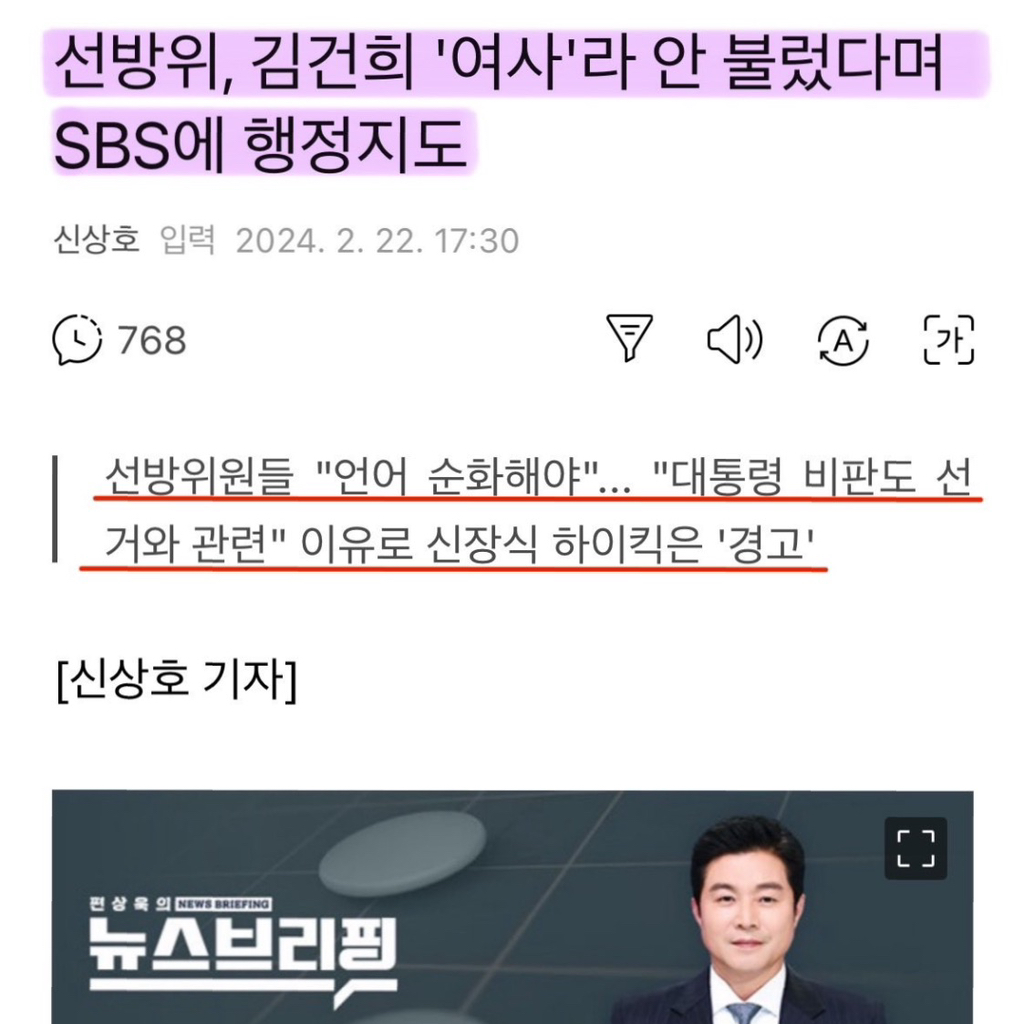
Task: Translate the article with the A icon
Action: coord(842,340)
